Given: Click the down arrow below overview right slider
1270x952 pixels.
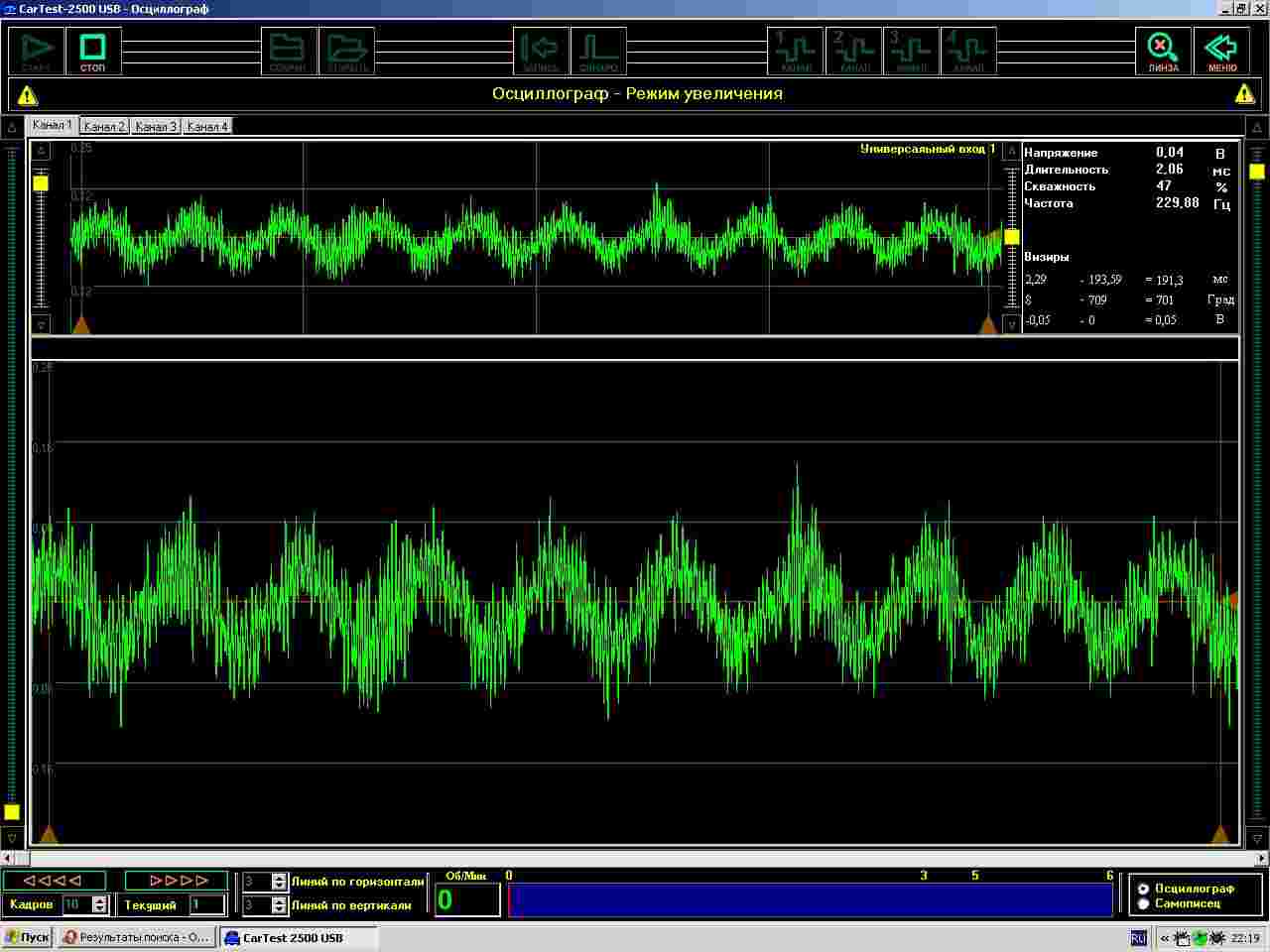Looking at the screenshot, I should 1011,325.
